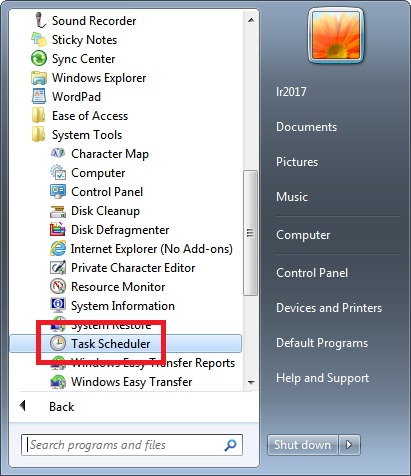Go Back to previous programs view
The width and height of the screenshot is (411, 476).
click(61, 407)
